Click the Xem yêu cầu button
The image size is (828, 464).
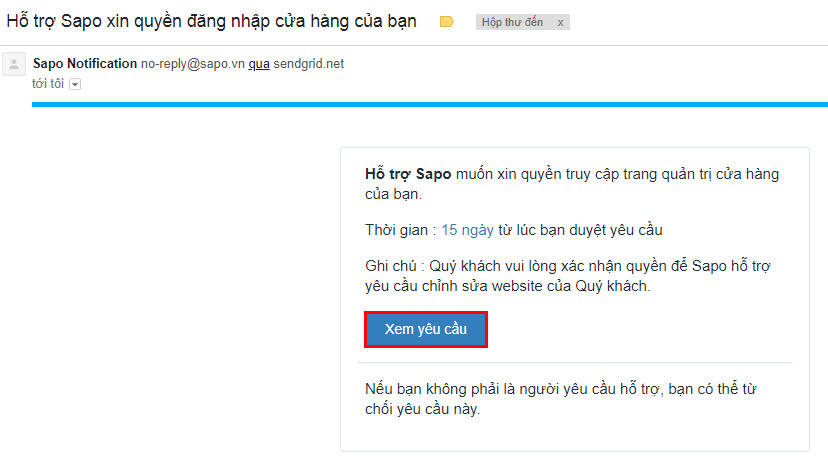[x=426, y=329]
